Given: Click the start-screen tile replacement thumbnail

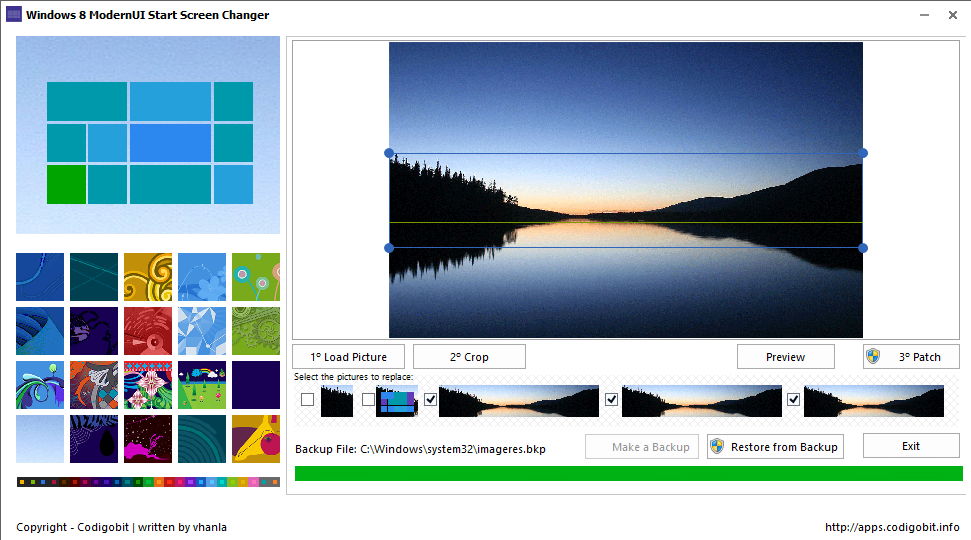Looking at the screenshot, I should pyautogui.click(x=397, y=401).
